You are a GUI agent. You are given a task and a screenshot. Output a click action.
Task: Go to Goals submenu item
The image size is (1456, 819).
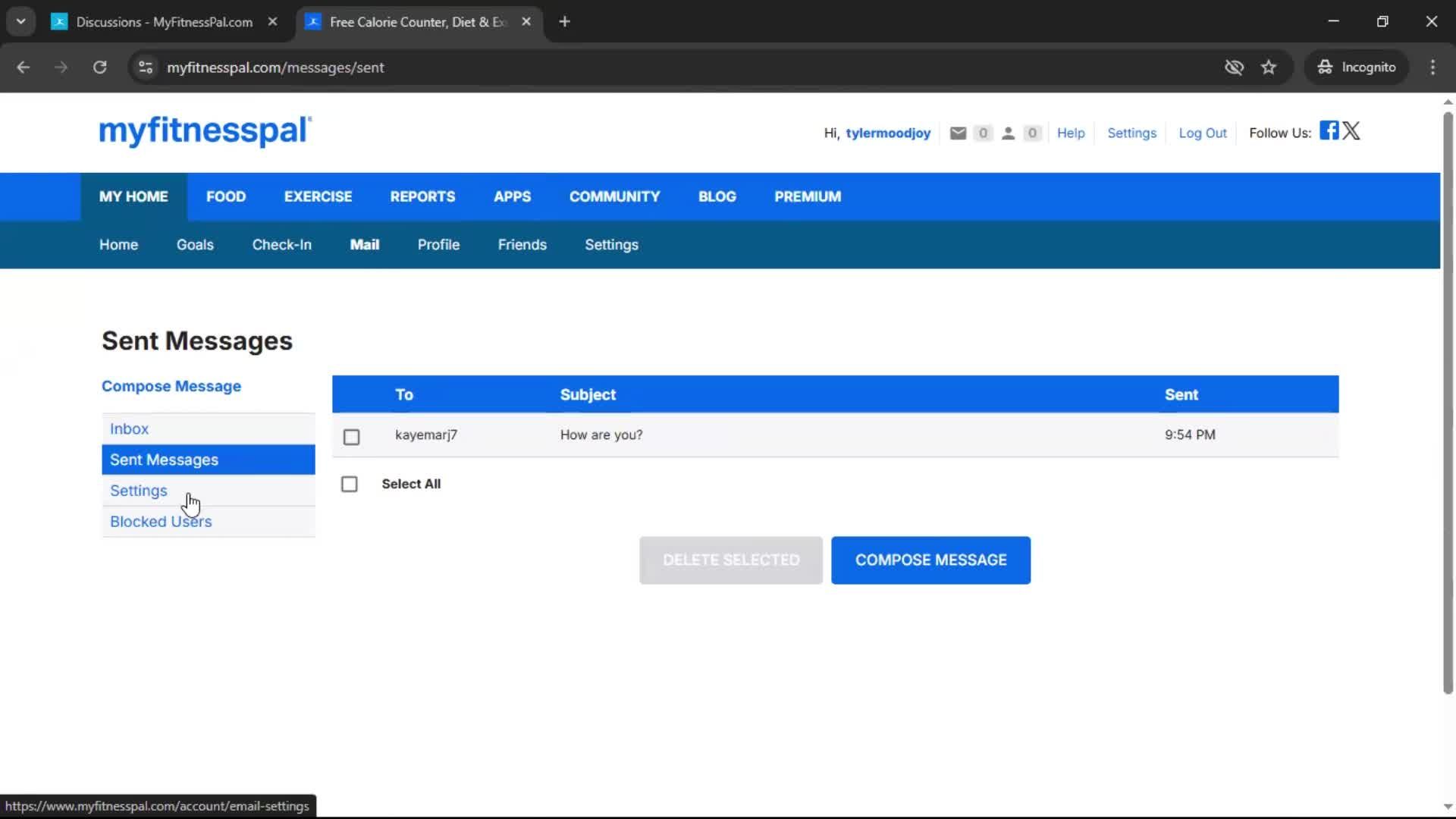pyautogui.click(x=195, y=245)
